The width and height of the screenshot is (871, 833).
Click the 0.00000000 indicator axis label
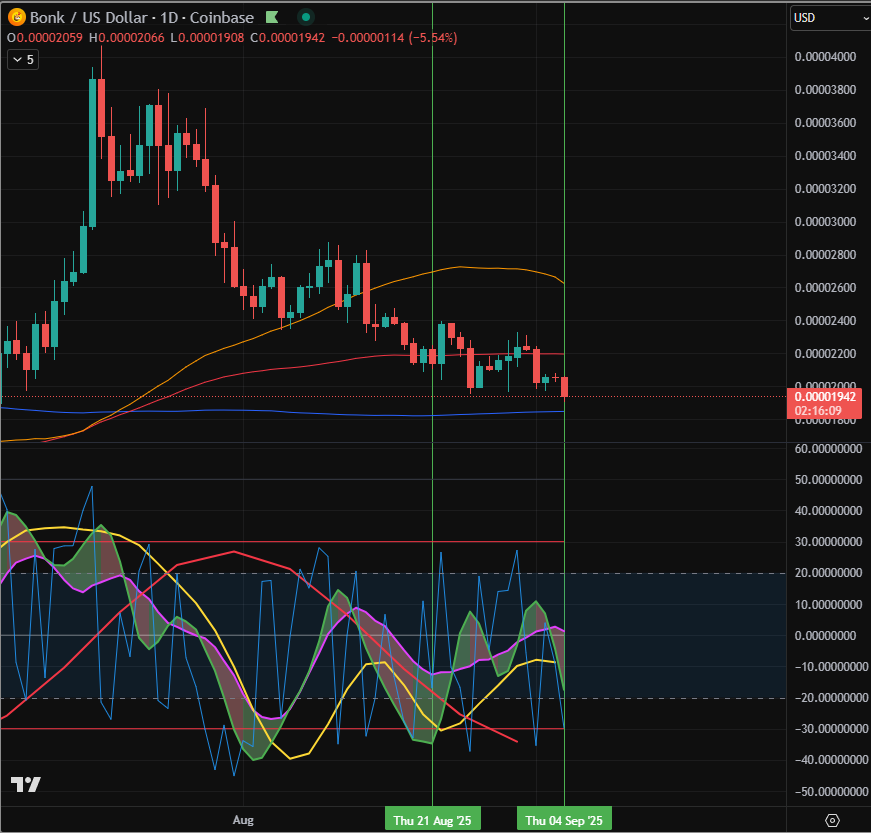point(825,636)
